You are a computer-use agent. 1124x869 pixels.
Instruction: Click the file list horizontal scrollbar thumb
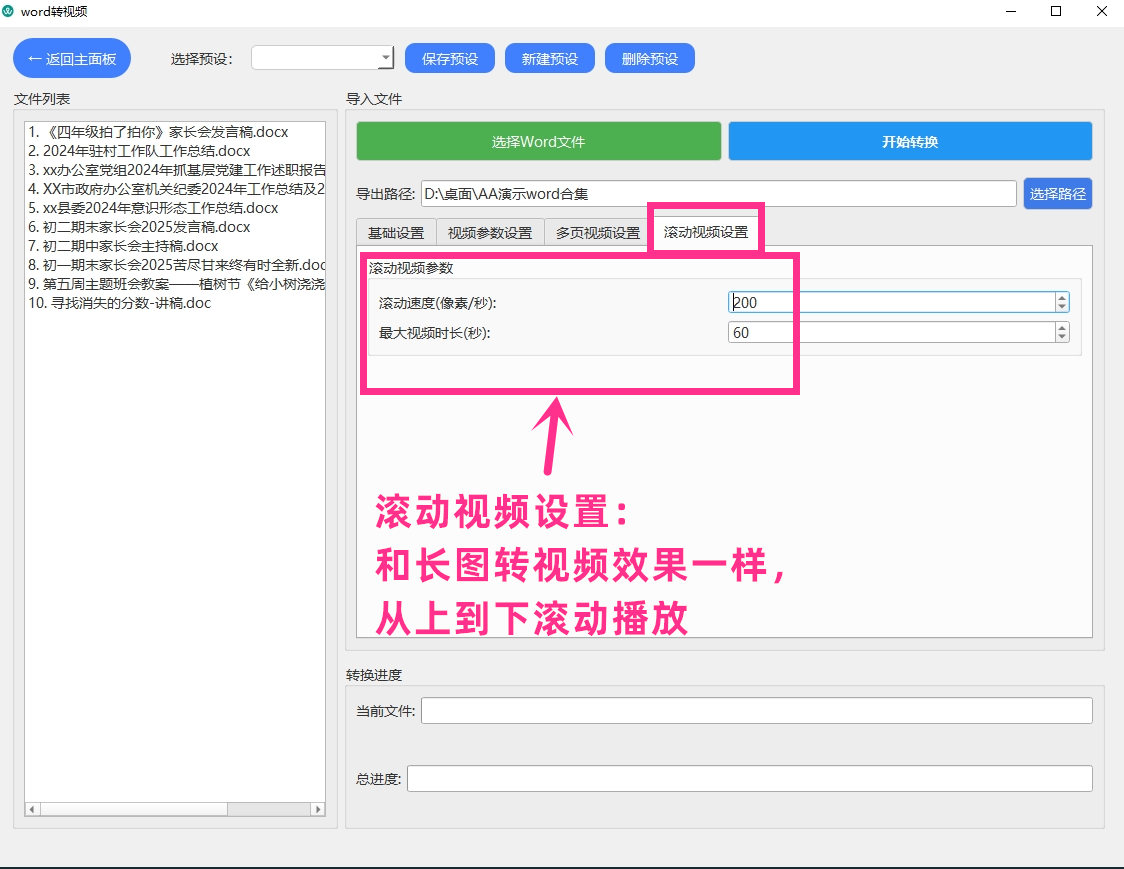[x=134, y=809]
